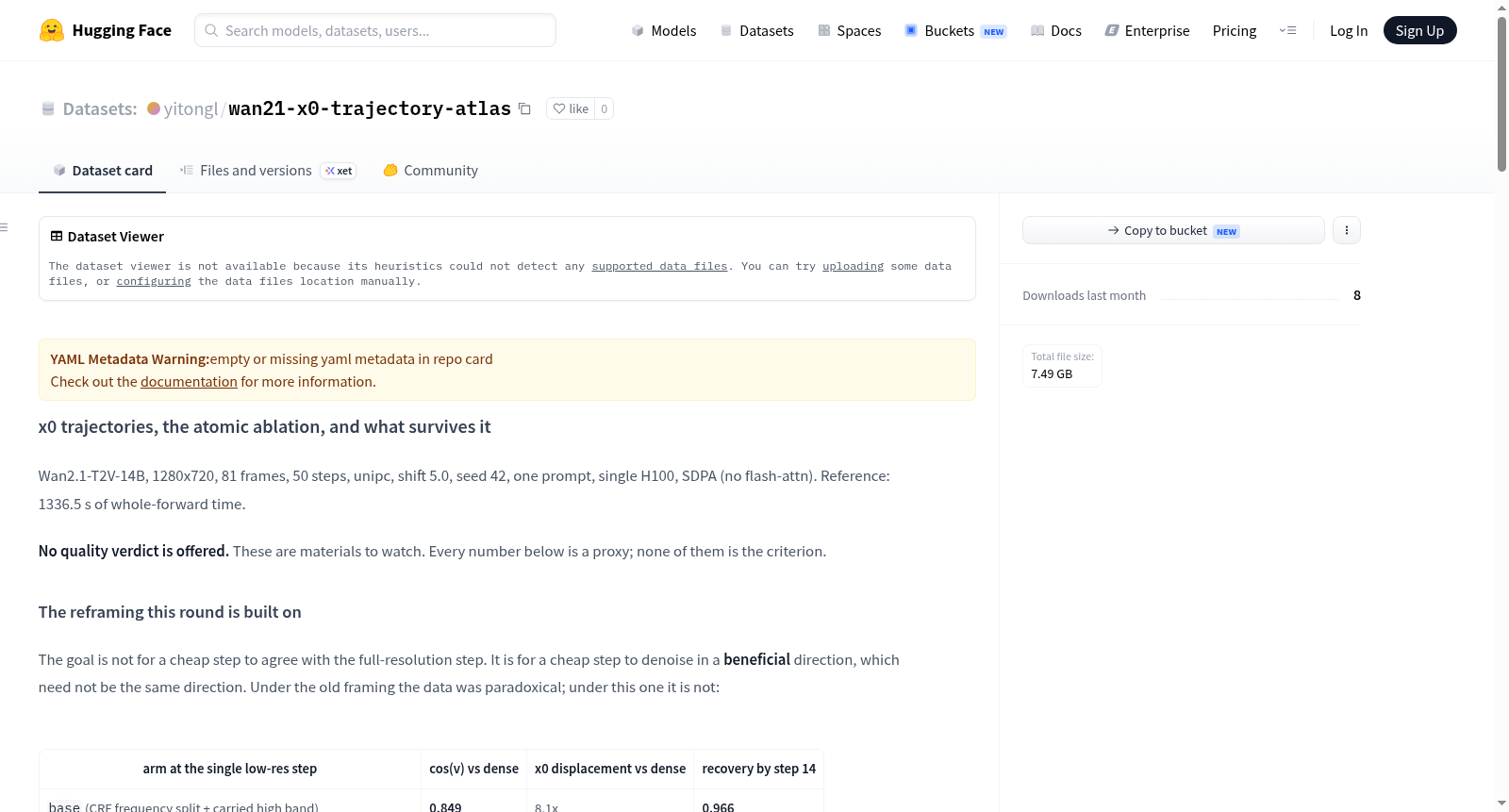
Task: Go to Datasets in top navigation
Action: pyautogui.click(x=757, y=30)
